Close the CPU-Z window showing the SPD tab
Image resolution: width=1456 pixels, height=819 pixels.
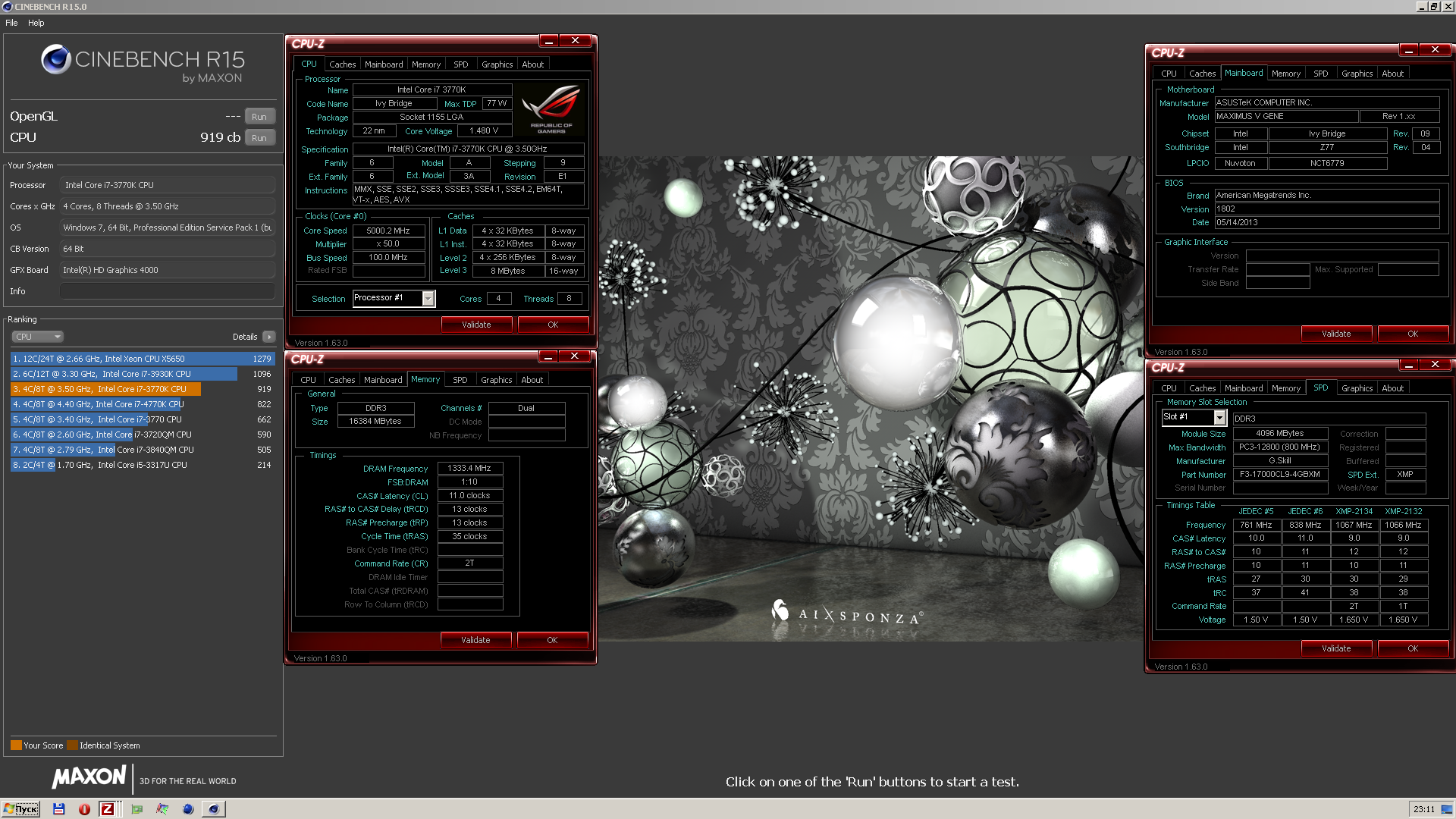(1435, 365)
